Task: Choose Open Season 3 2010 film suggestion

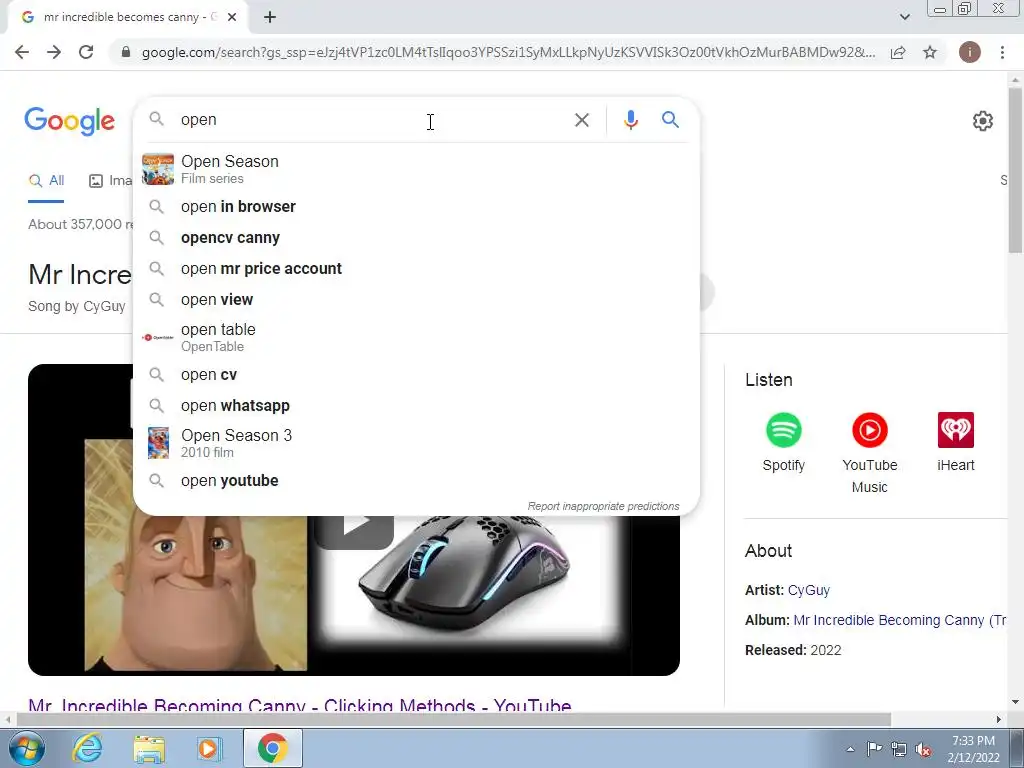Action: point(416,443)
